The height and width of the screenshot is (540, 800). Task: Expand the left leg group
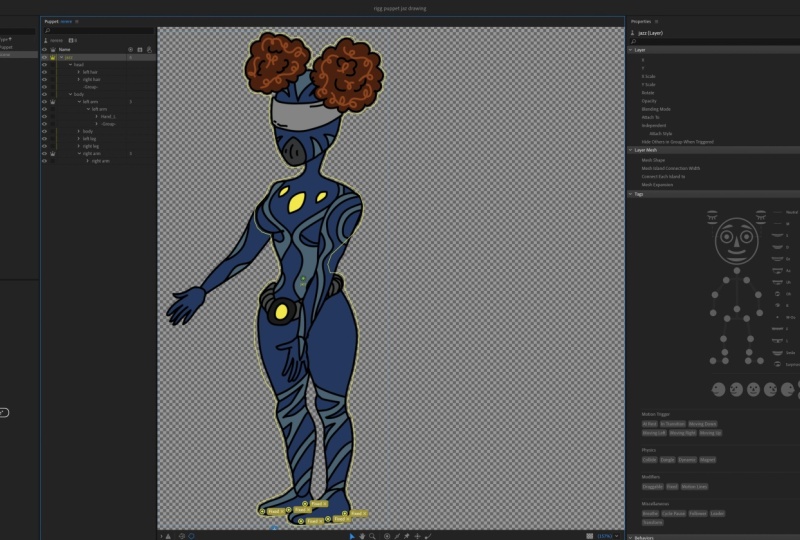click(79, 139)
